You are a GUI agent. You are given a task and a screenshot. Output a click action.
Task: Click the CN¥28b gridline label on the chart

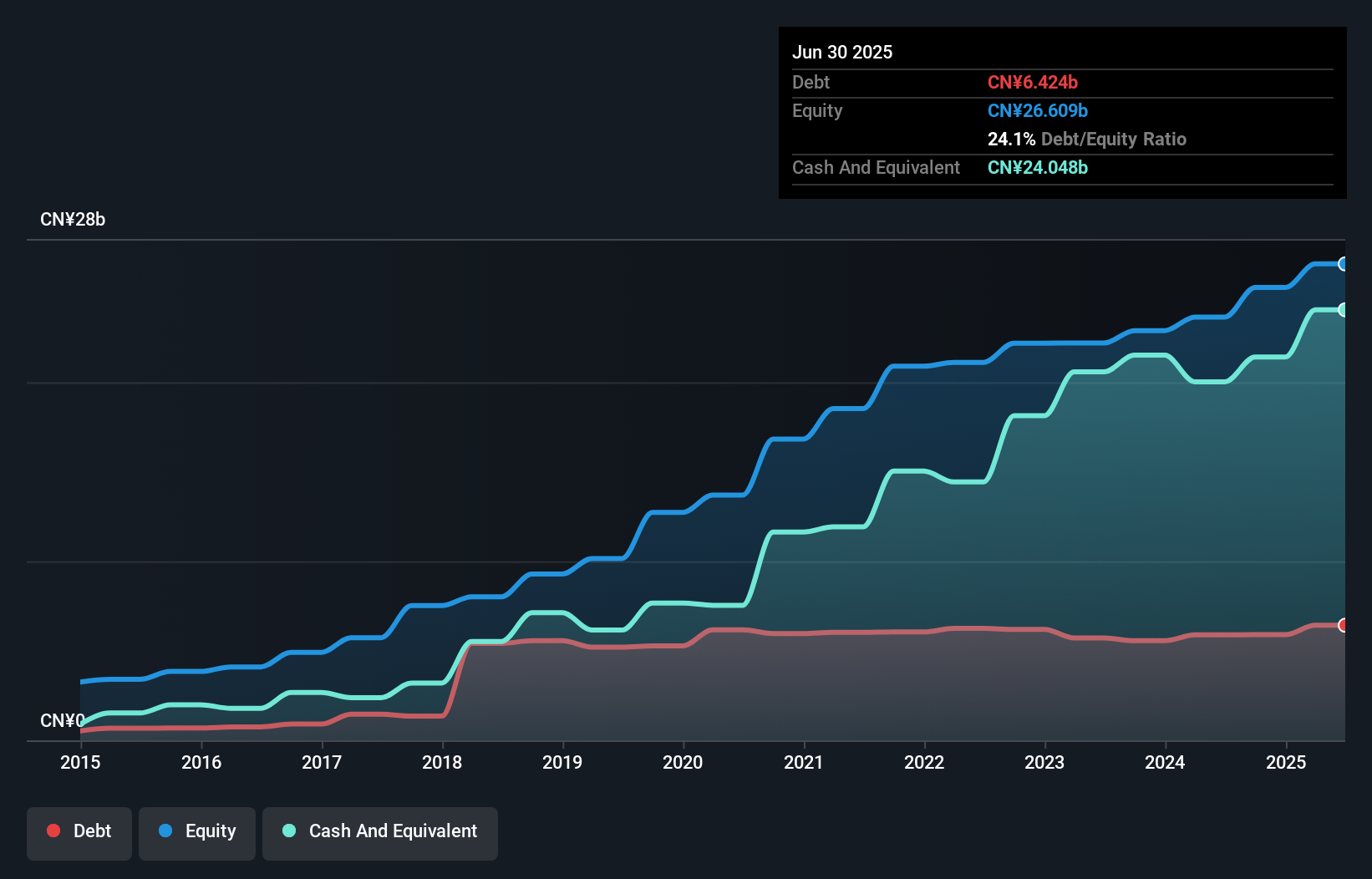(x=74, y=220)
